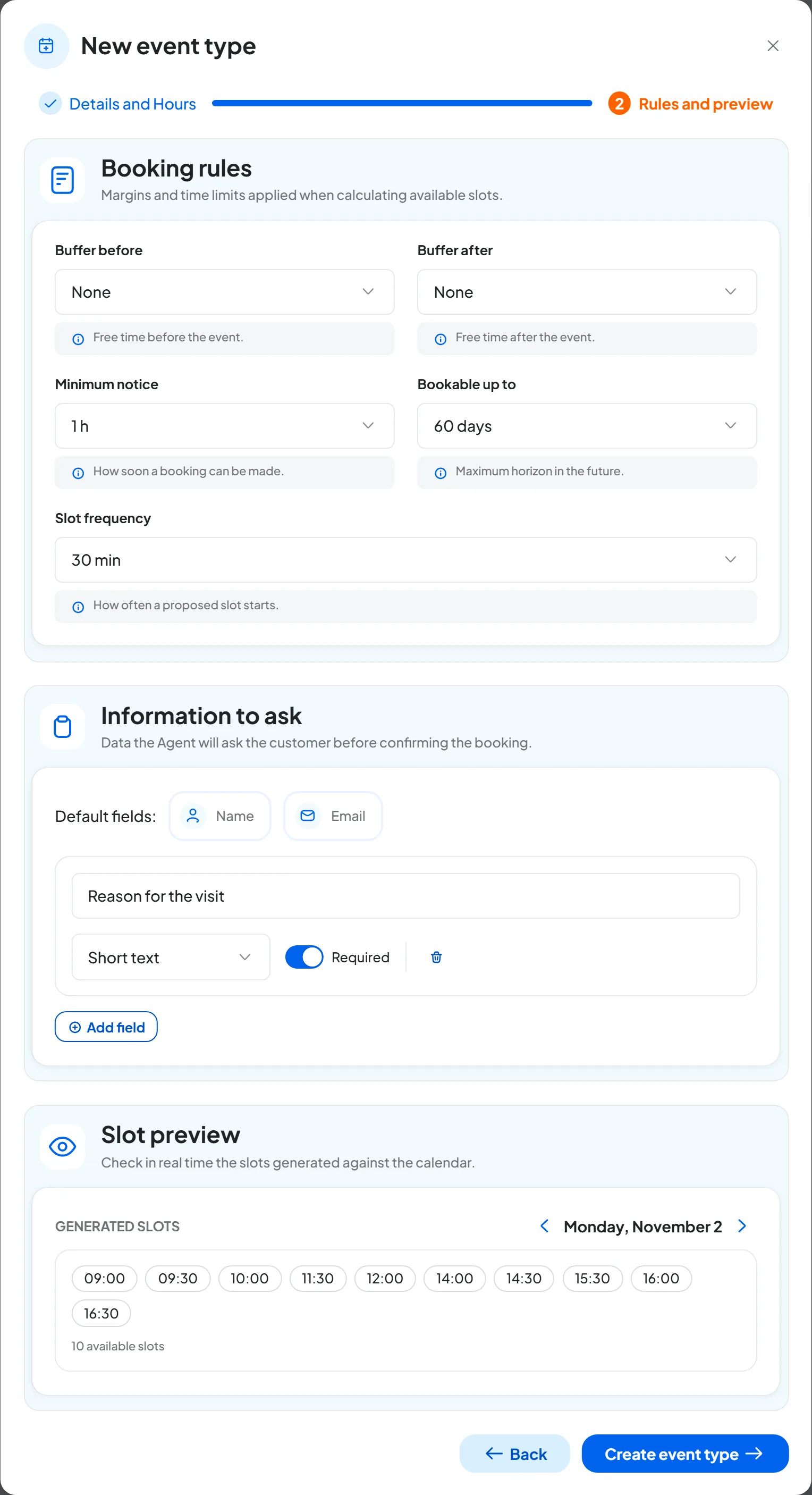Screen dimensions: 812x1495
Task: Click the info icon for How often a slot starts
Action: [78, 607]
